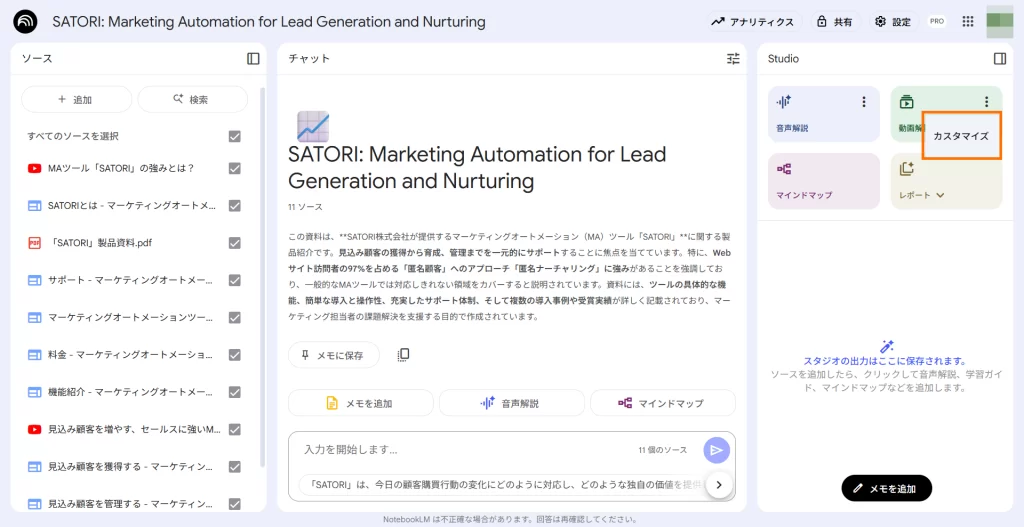
Task: Click the Save to note (メモに保存) button
Action: [x=334, y=355]
